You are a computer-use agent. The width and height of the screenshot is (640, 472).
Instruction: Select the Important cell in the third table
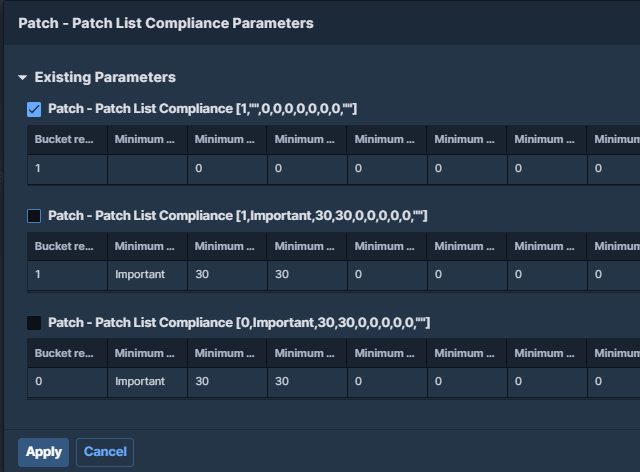[x=139, y=382]
